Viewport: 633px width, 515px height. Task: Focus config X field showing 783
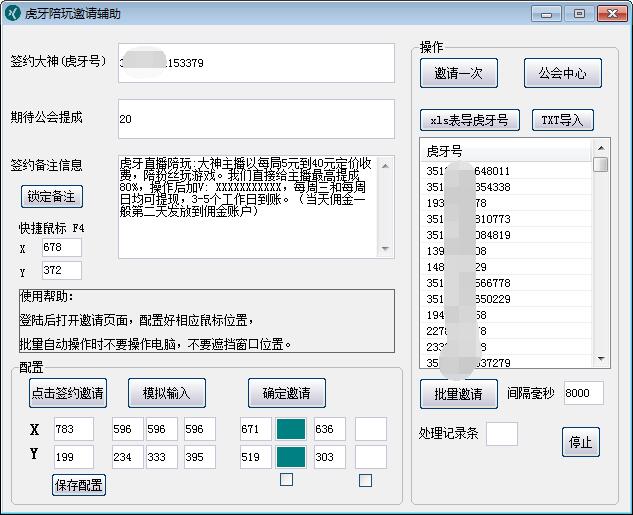[74, 429]
